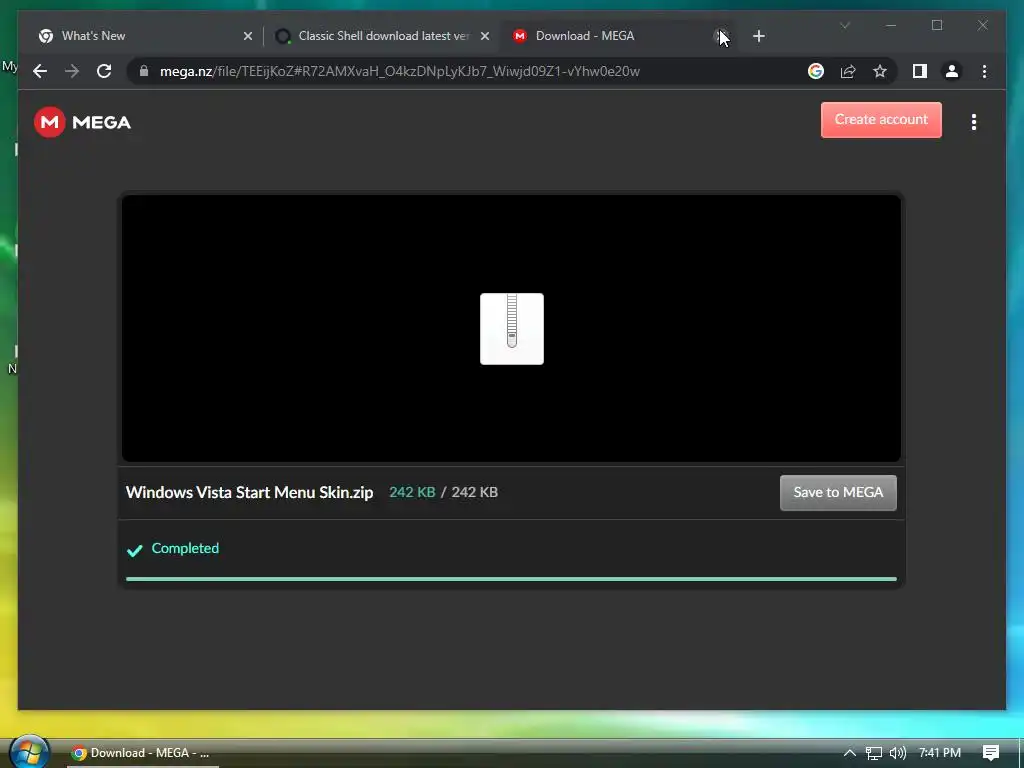Click the 7:41 PM clock
The width and height of the screenshot is (1024, 768).
pos(940,753)
